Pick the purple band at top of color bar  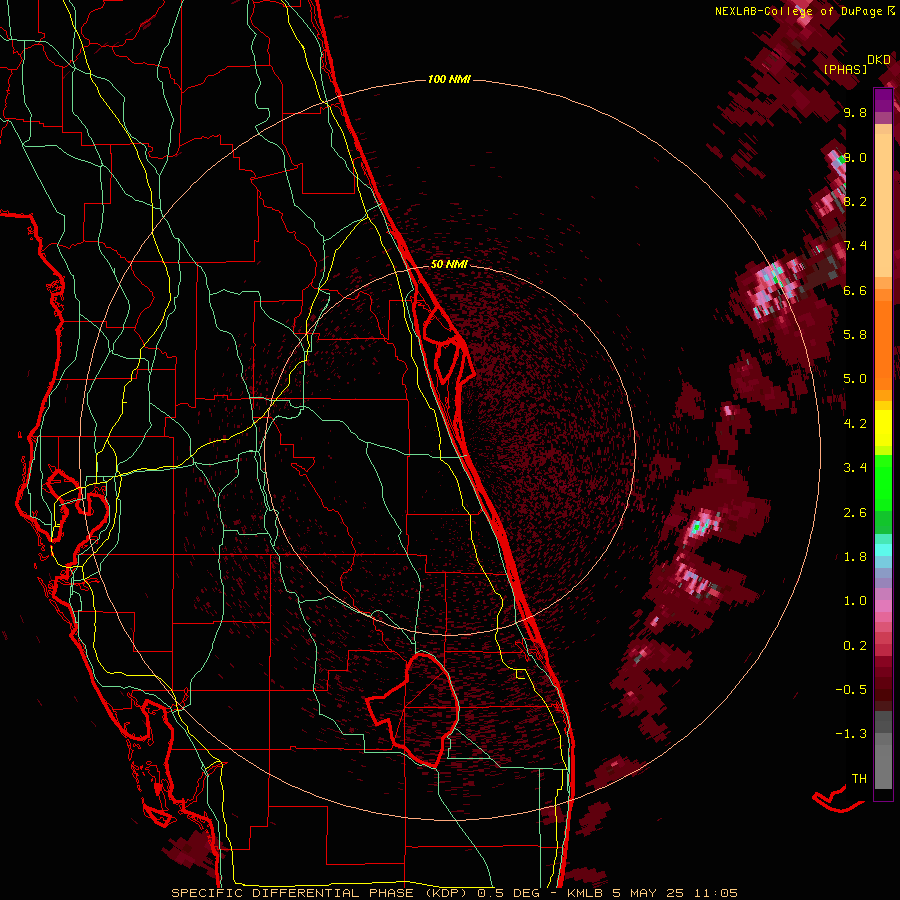[883, 100]
